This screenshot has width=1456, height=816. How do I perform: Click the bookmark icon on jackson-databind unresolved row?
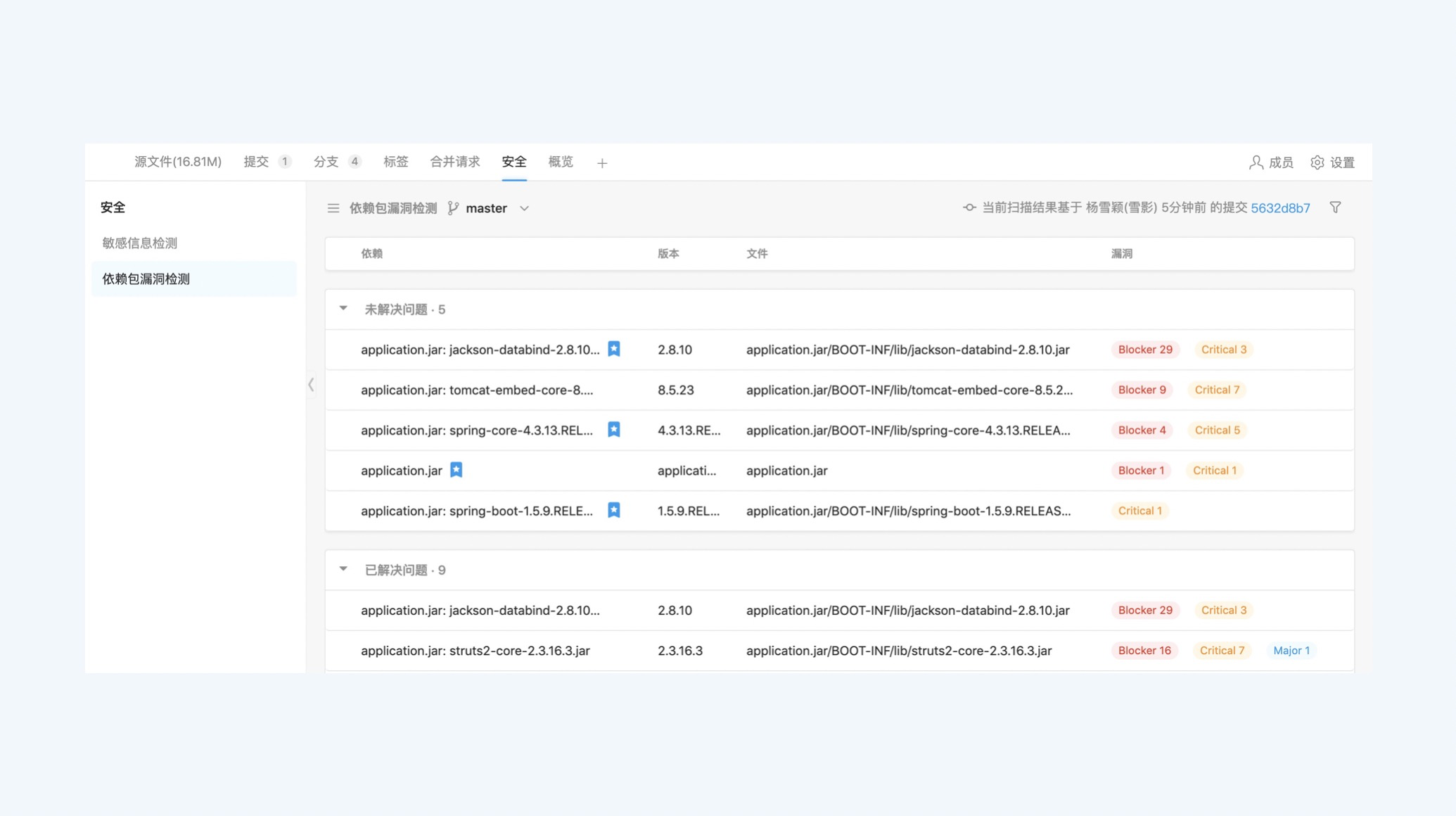coord(614,349)
